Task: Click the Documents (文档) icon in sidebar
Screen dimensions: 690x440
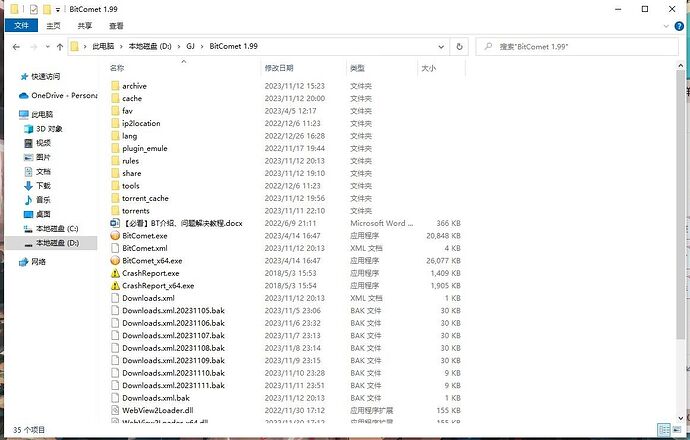Action: pyautogui.click(x=29, y=172)
